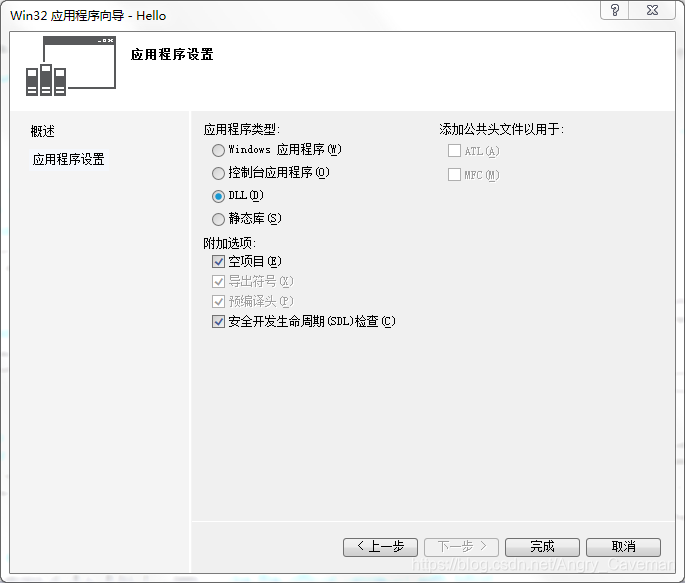Click the Win32 应用程序向导 - Hello title
685x583 pixels.
[88, 16]
